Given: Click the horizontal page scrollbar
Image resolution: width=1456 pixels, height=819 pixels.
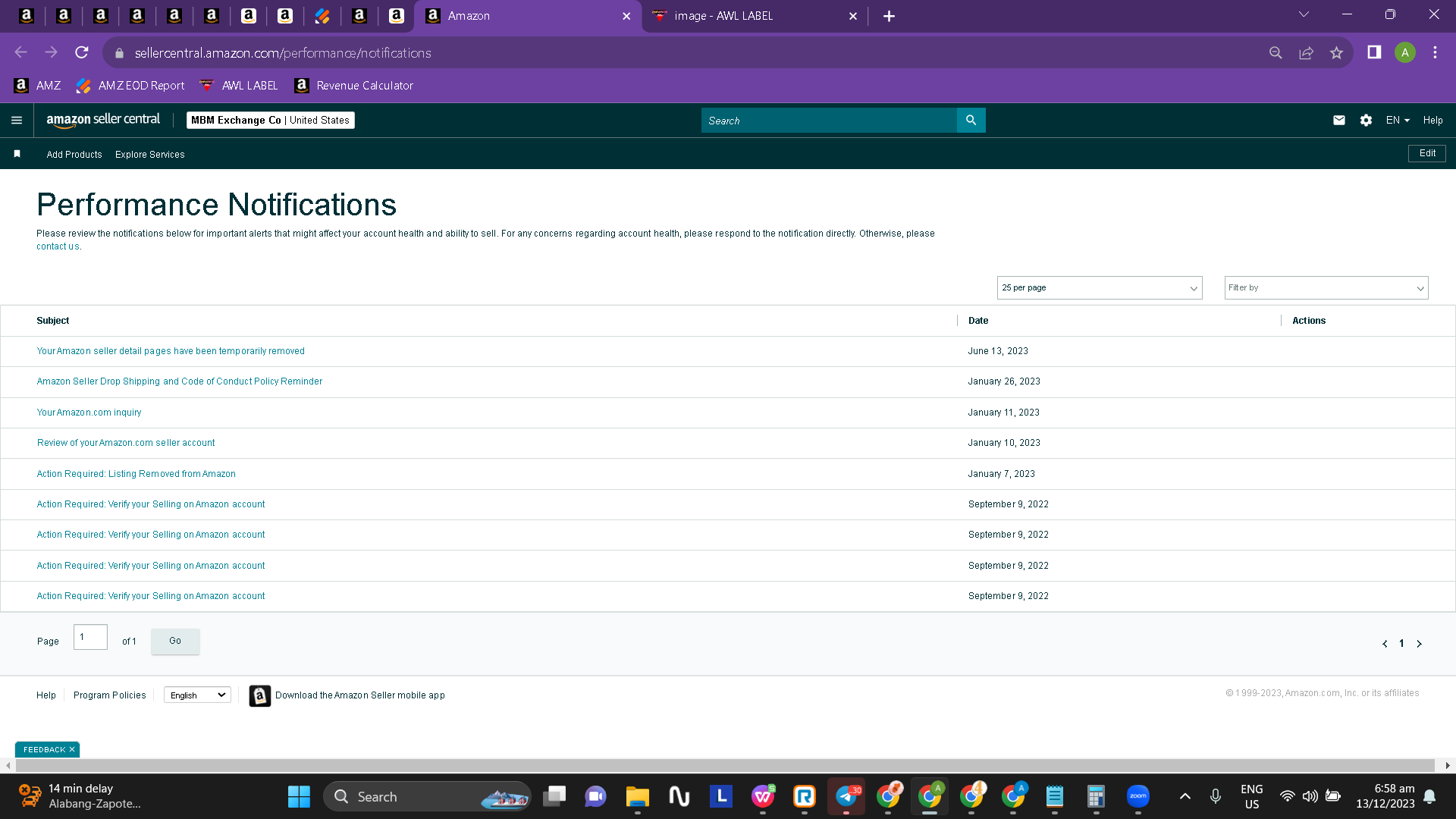Looking at the screenshot, I should click(x=724, y=766).
